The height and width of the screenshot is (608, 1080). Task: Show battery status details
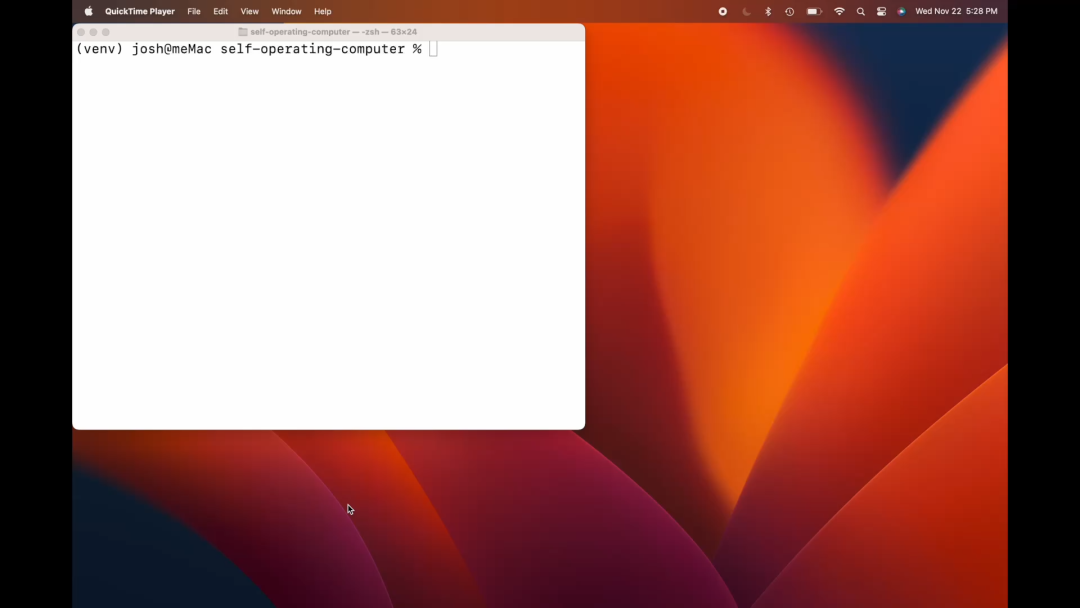(x=814, y=12)
